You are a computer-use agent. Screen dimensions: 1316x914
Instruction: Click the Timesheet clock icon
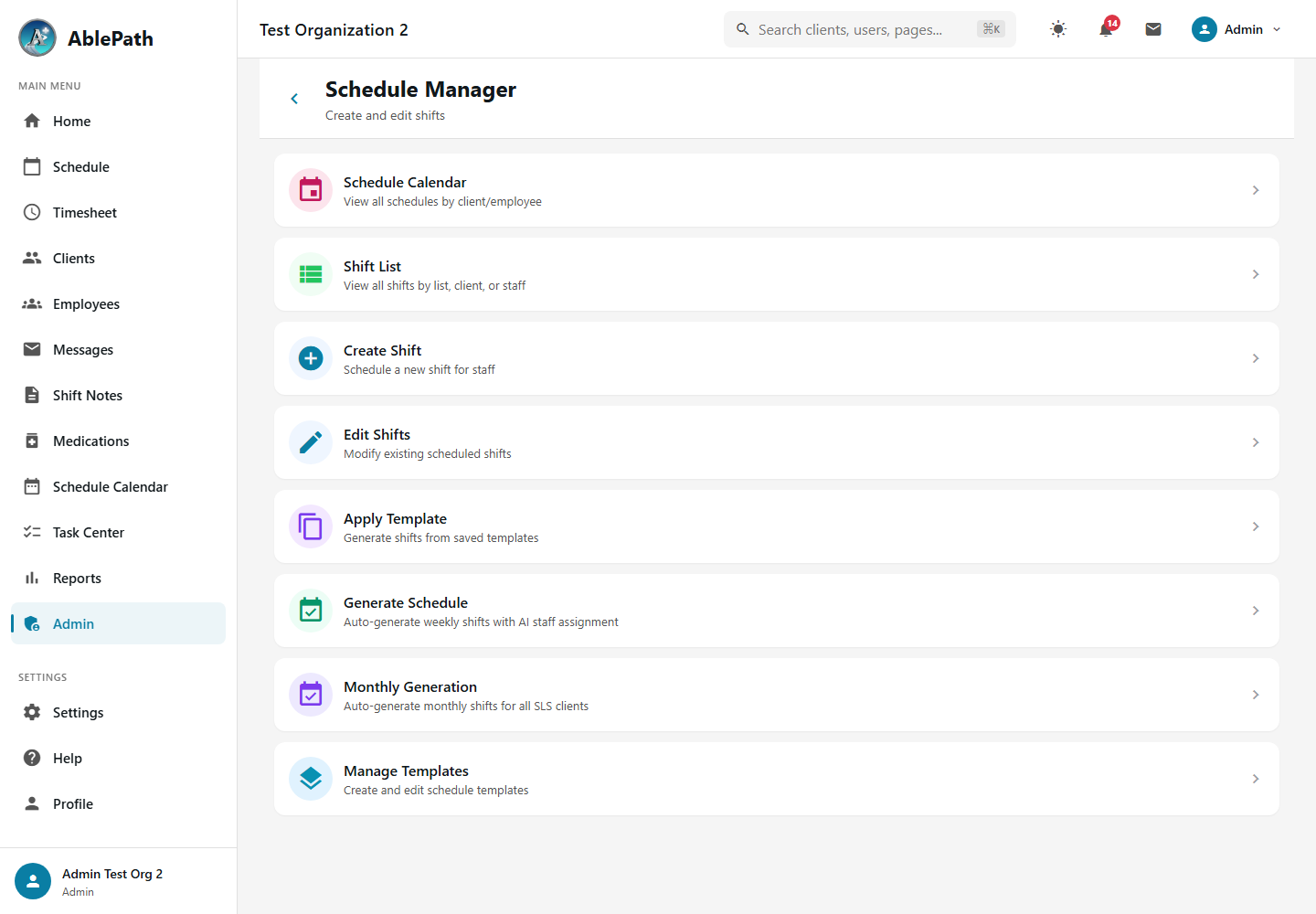point(32,212)
